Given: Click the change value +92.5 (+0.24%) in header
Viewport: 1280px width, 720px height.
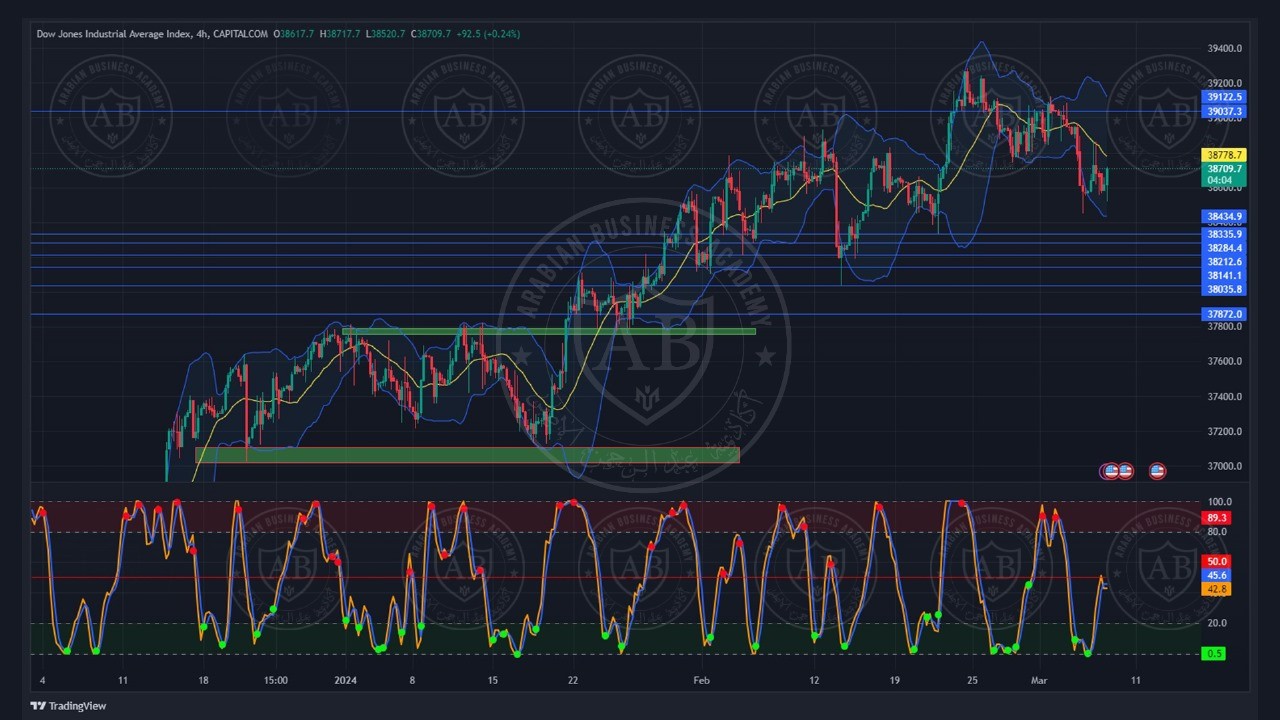Looking at the screenshot, I should point(488,34).
